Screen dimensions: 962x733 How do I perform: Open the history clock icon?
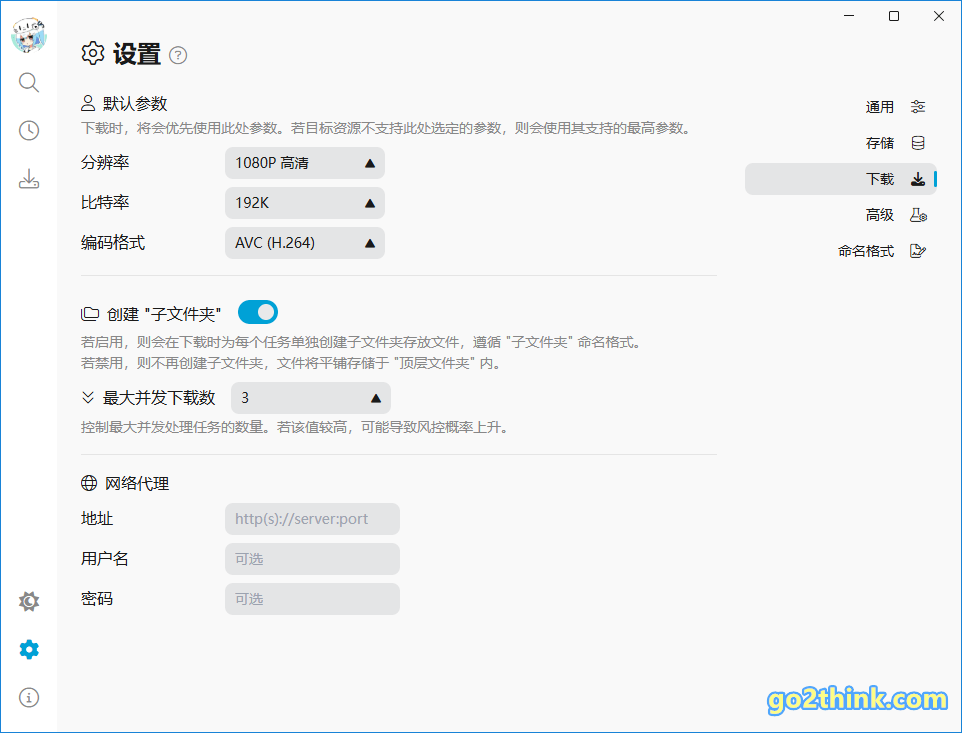click(x=29, y=130)
